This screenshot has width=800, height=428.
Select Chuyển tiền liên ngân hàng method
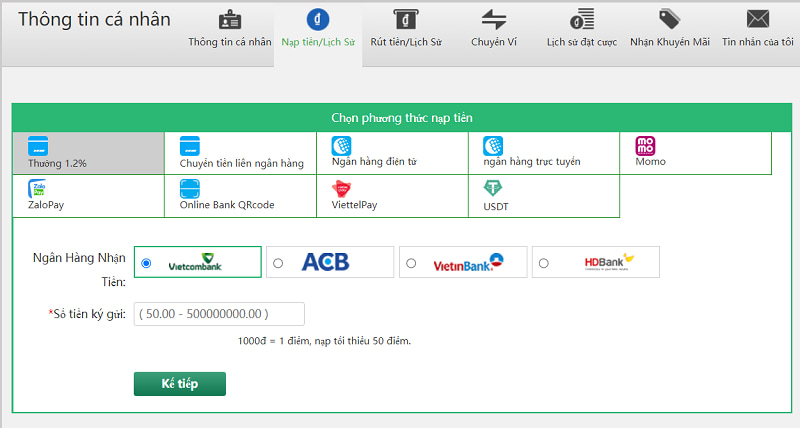pyautogui.click(x=240, y=152)
